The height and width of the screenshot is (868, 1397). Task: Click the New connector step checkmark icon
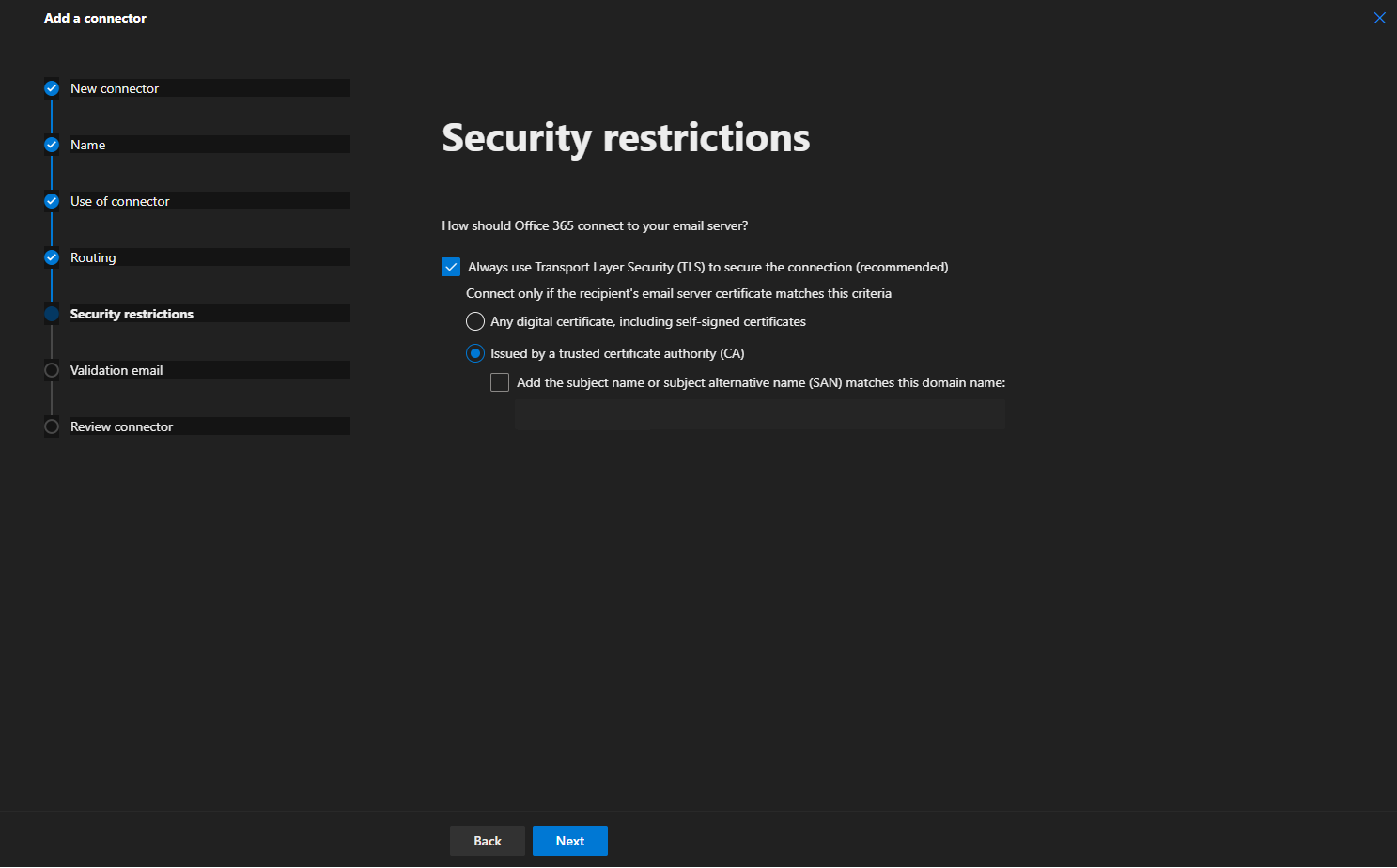click(52, 88)
